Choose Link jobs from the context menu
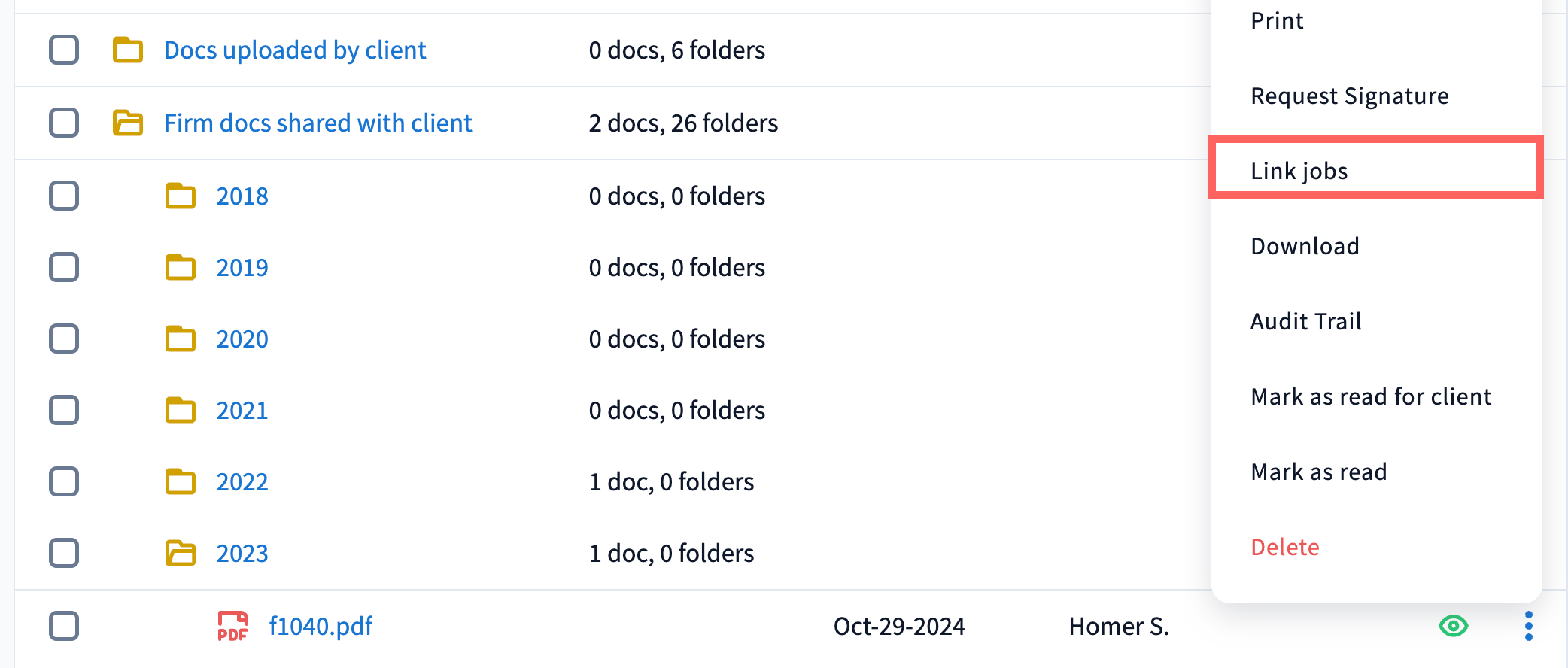1568x668 pixels. pos(1299,171)
